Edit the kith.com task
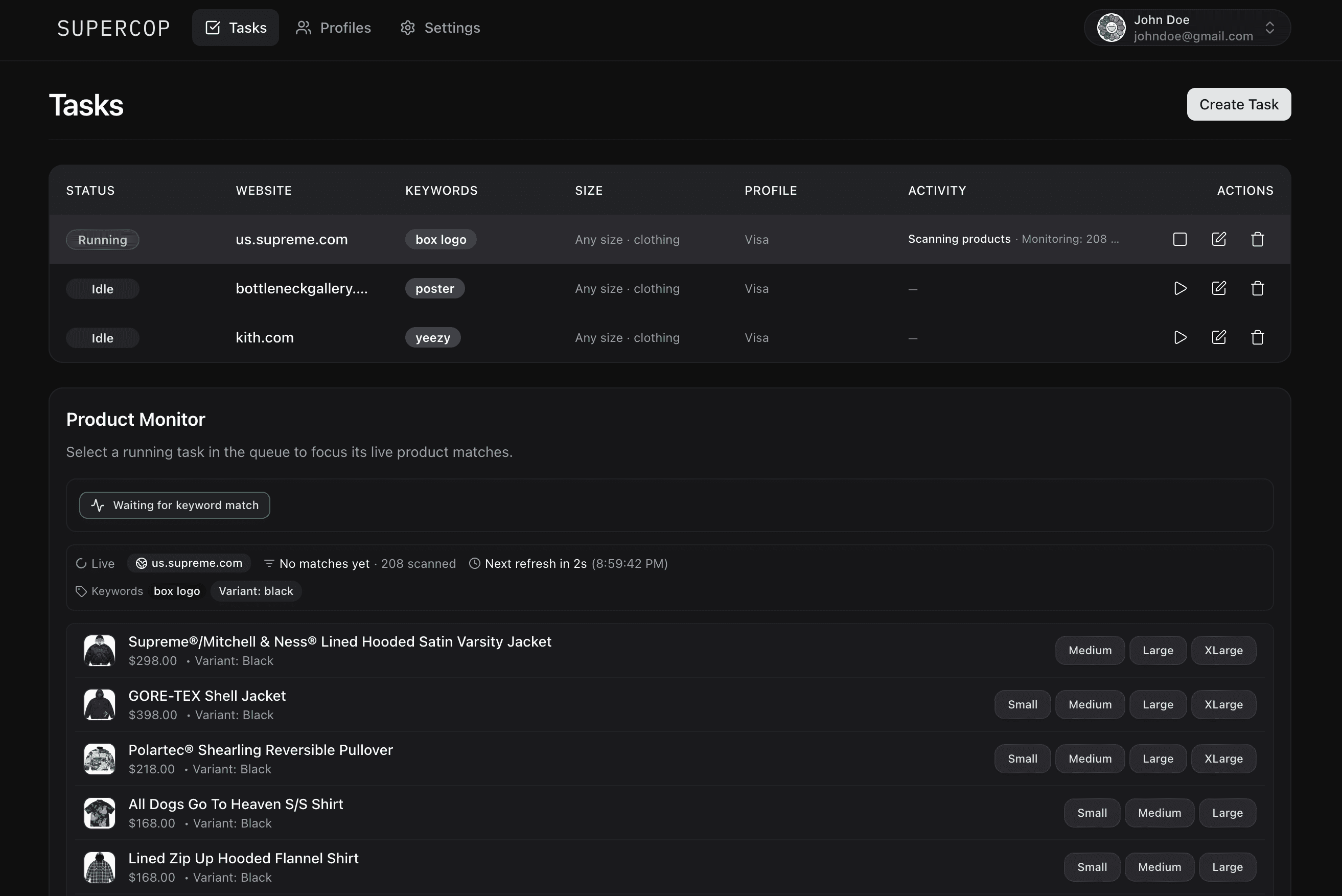 (1219, 337)
